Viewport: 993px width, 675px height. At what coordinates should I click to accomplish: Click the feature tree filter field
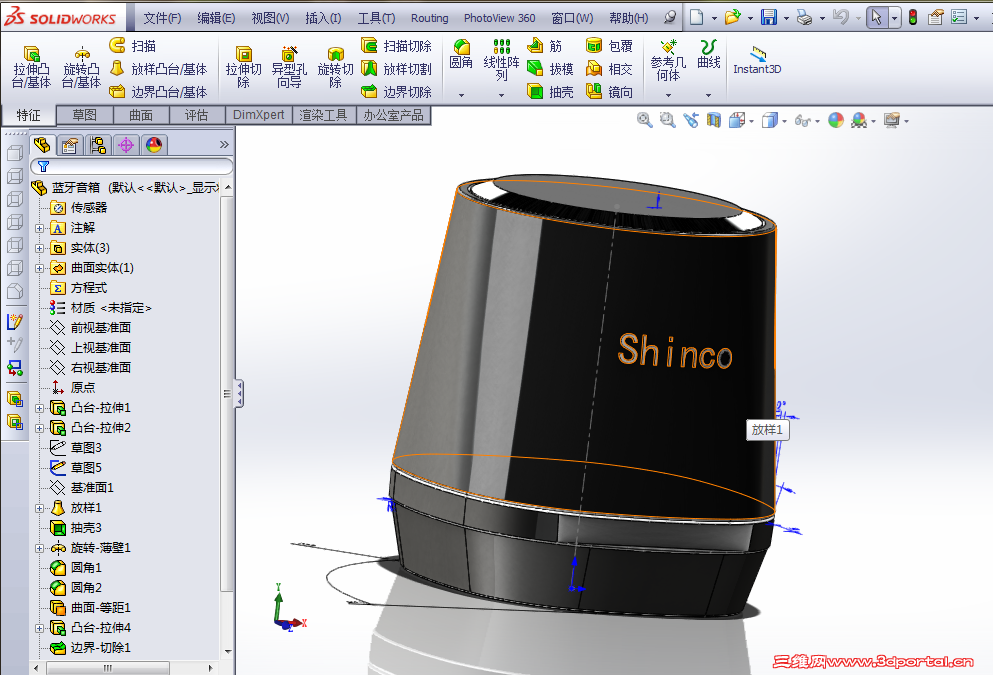[132, 166]
